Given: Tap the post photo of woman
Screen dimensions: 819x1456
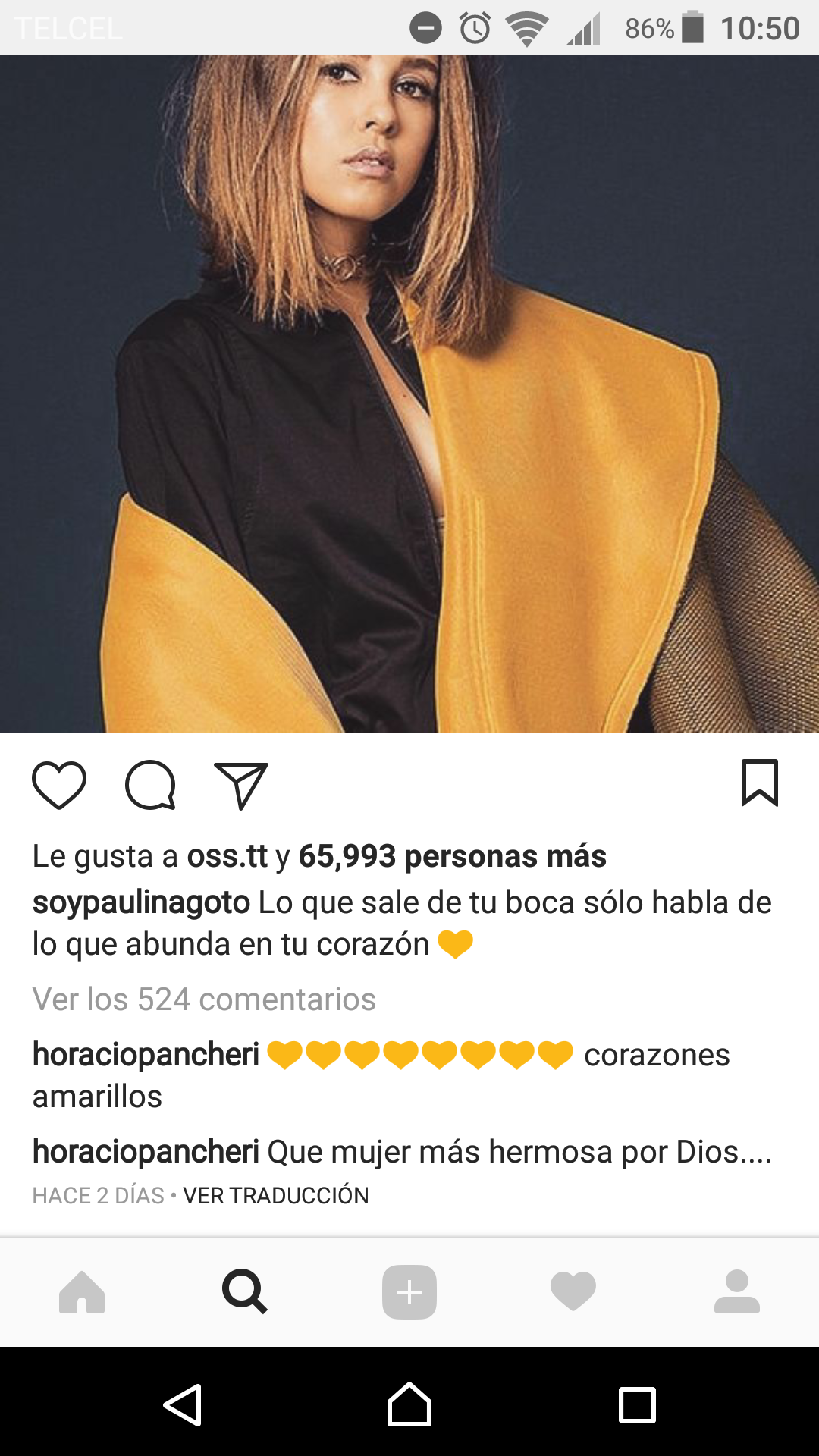Looking at the screenshot, I should (409, 393).
